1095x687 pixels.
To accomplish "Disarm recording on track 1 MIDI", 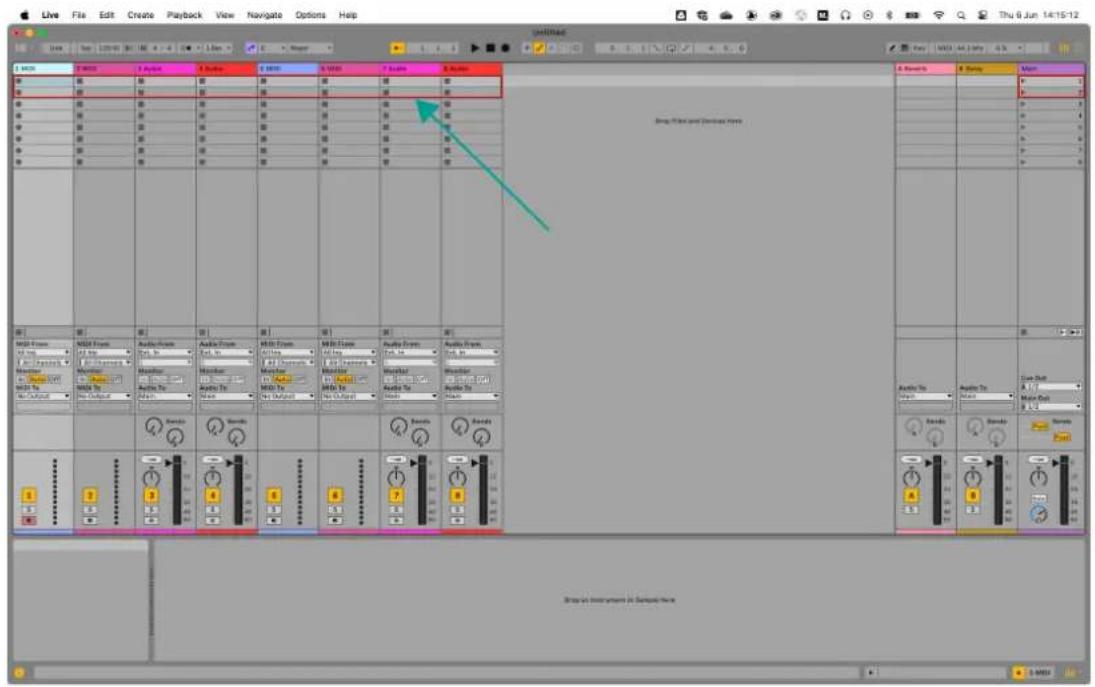I will (x=29, y=521).
